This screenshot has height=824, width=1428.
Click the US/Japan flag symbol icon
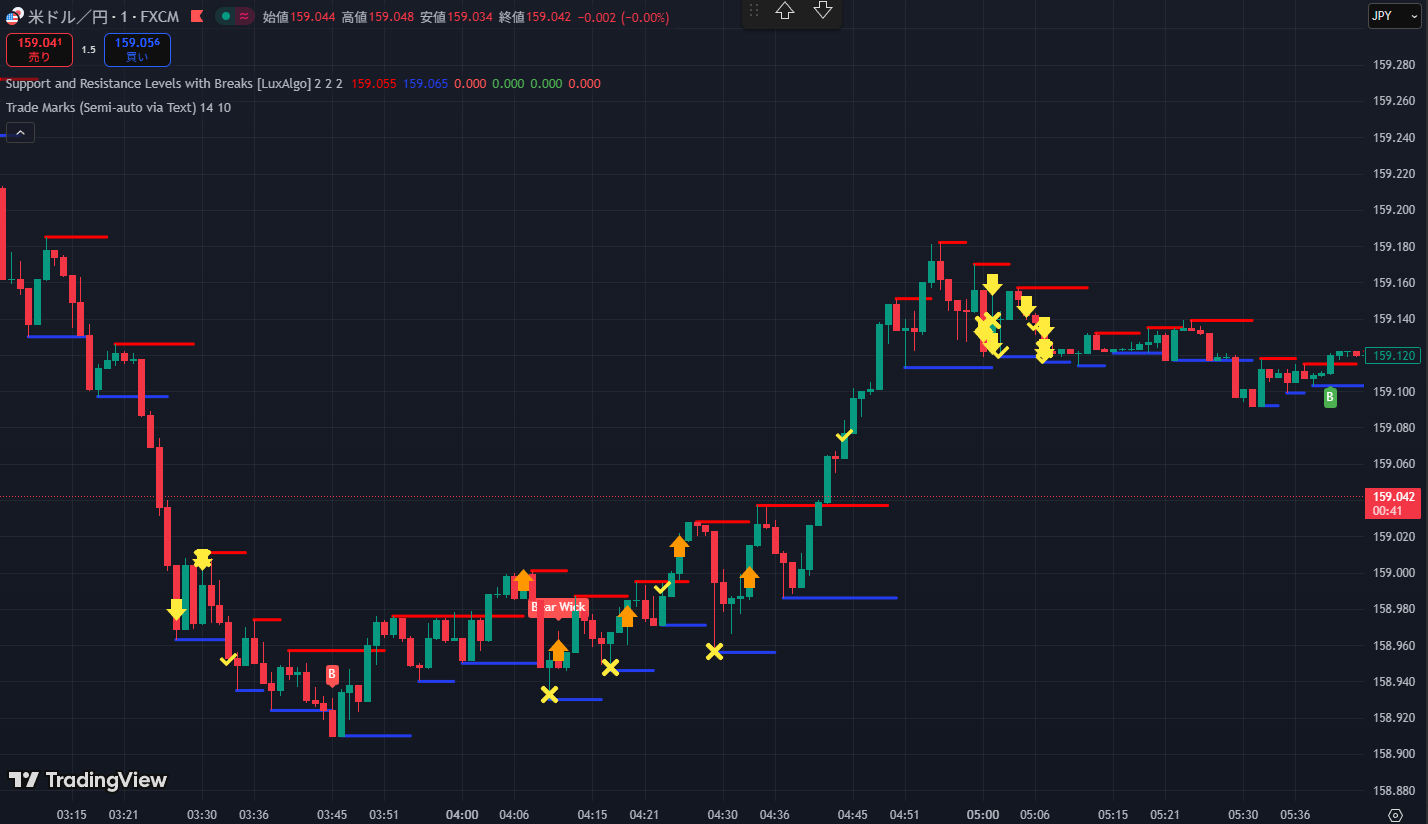[15, 16]
